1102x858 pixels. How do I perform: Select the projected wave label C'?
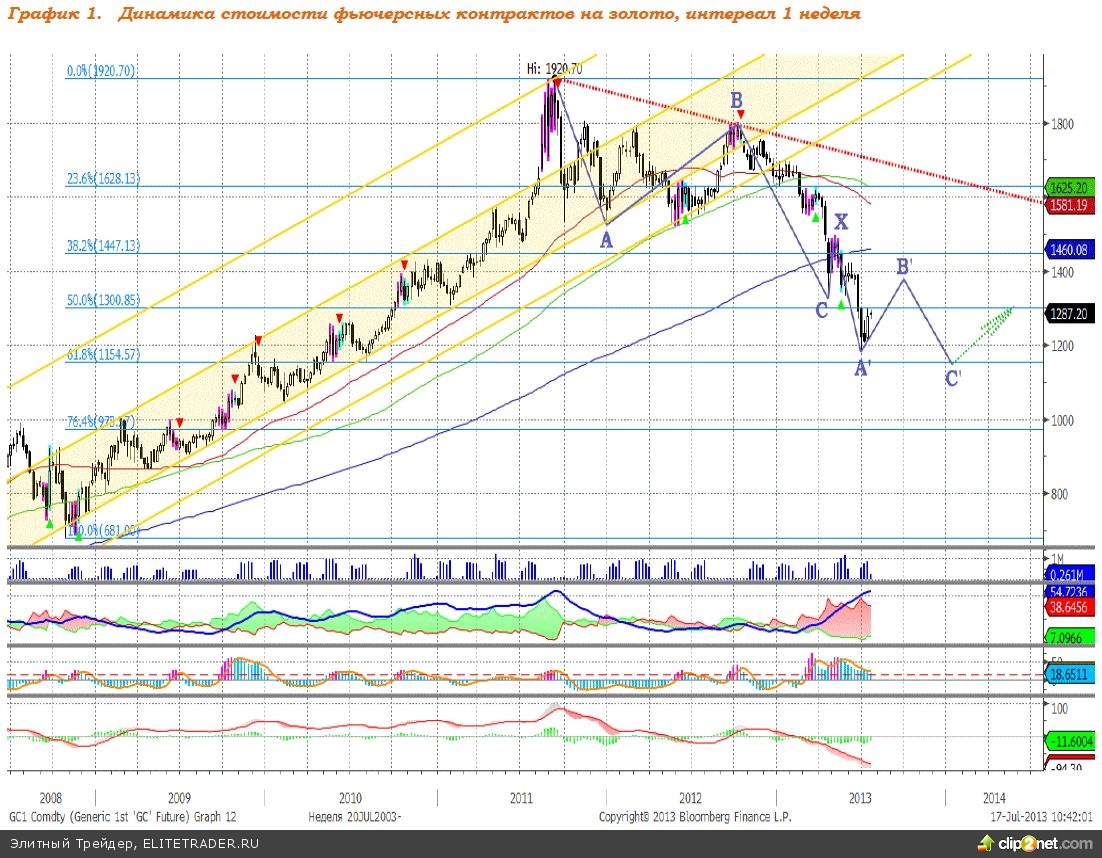(953, 378)
